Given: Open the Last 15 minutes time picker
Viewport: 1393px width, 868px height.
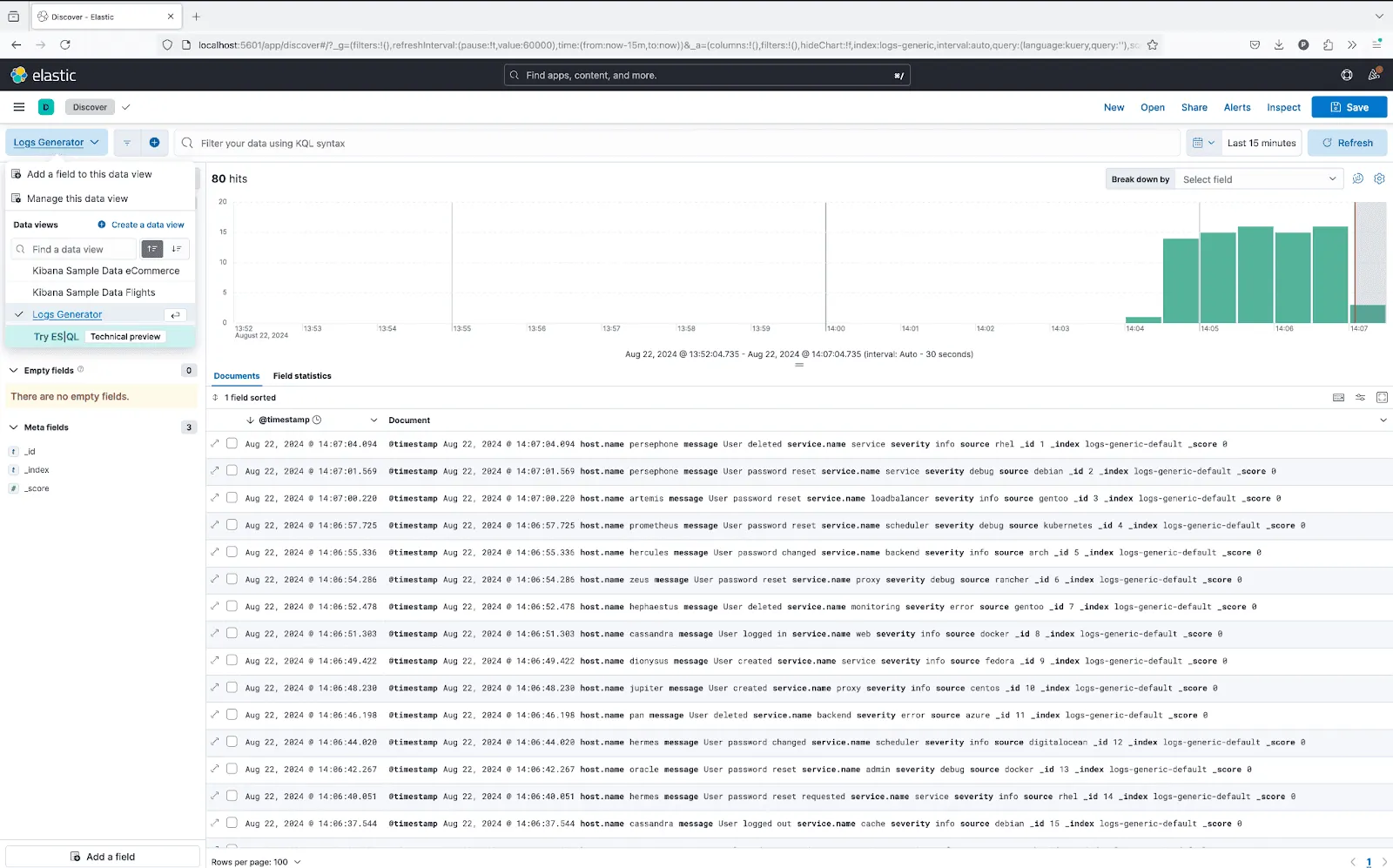Looking at the screenshot, I should pos(1261,142).
